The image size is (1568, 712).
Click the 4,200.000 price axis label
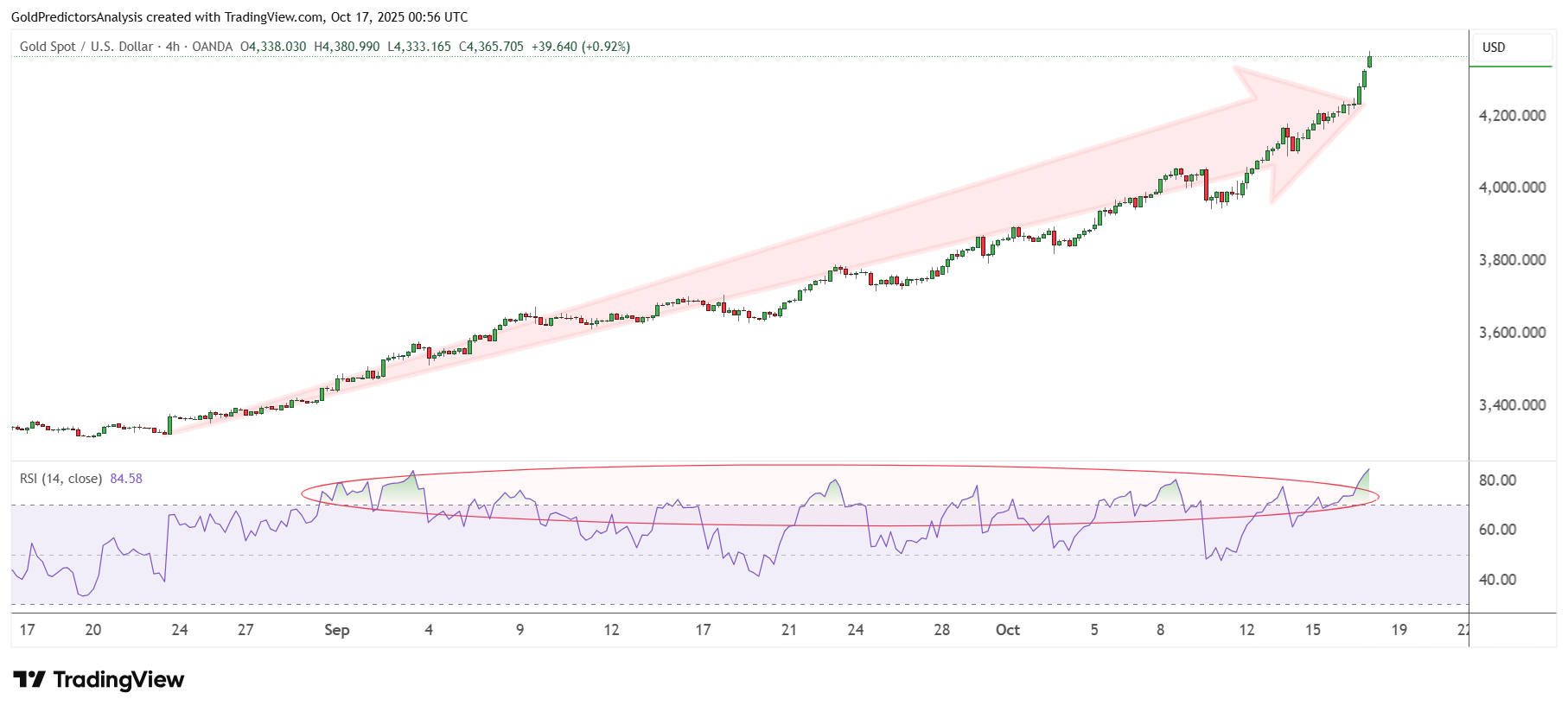(1512, 116)
